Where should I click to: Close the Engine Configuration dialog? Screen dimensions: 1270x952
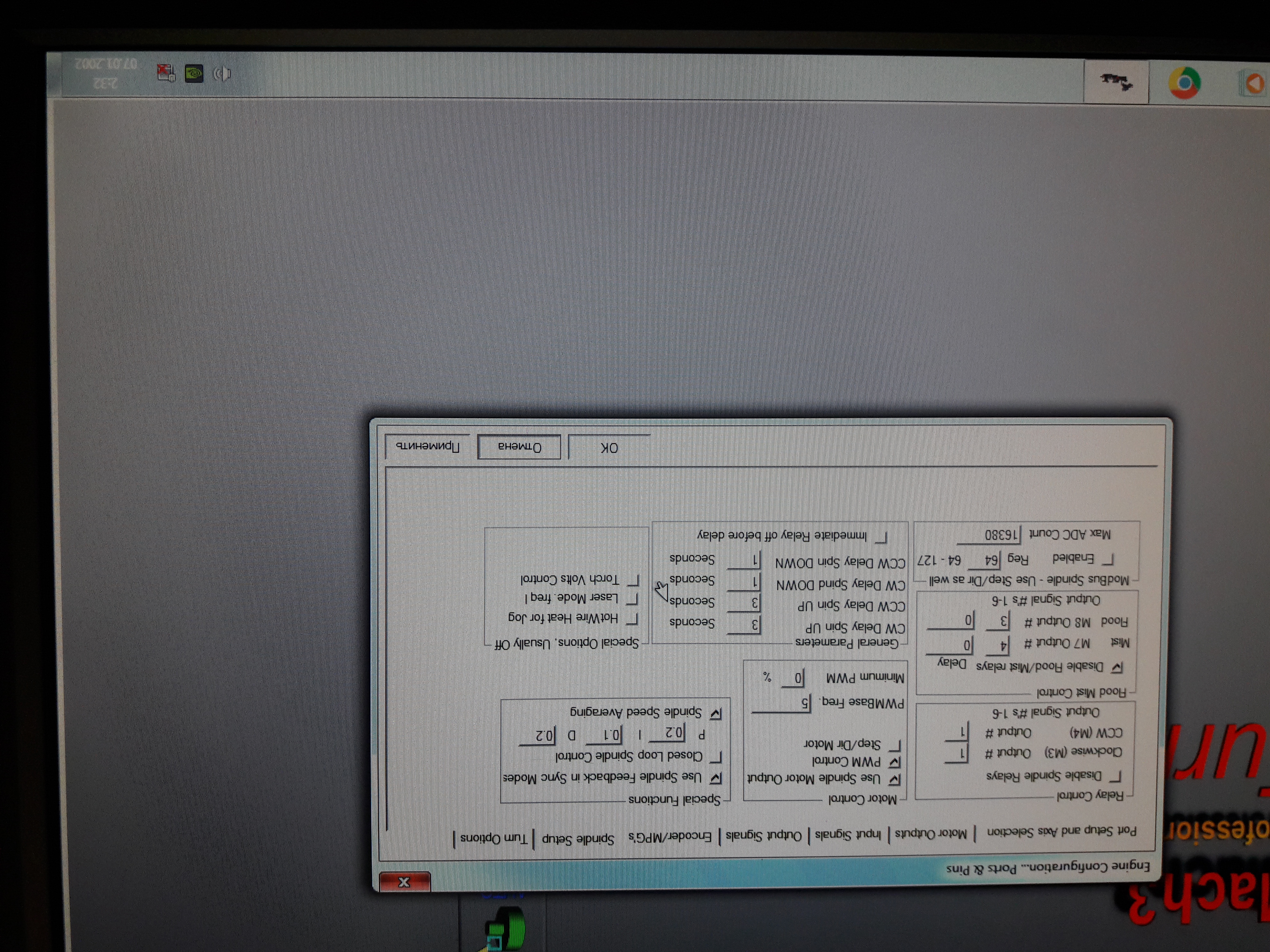point(404,881)
